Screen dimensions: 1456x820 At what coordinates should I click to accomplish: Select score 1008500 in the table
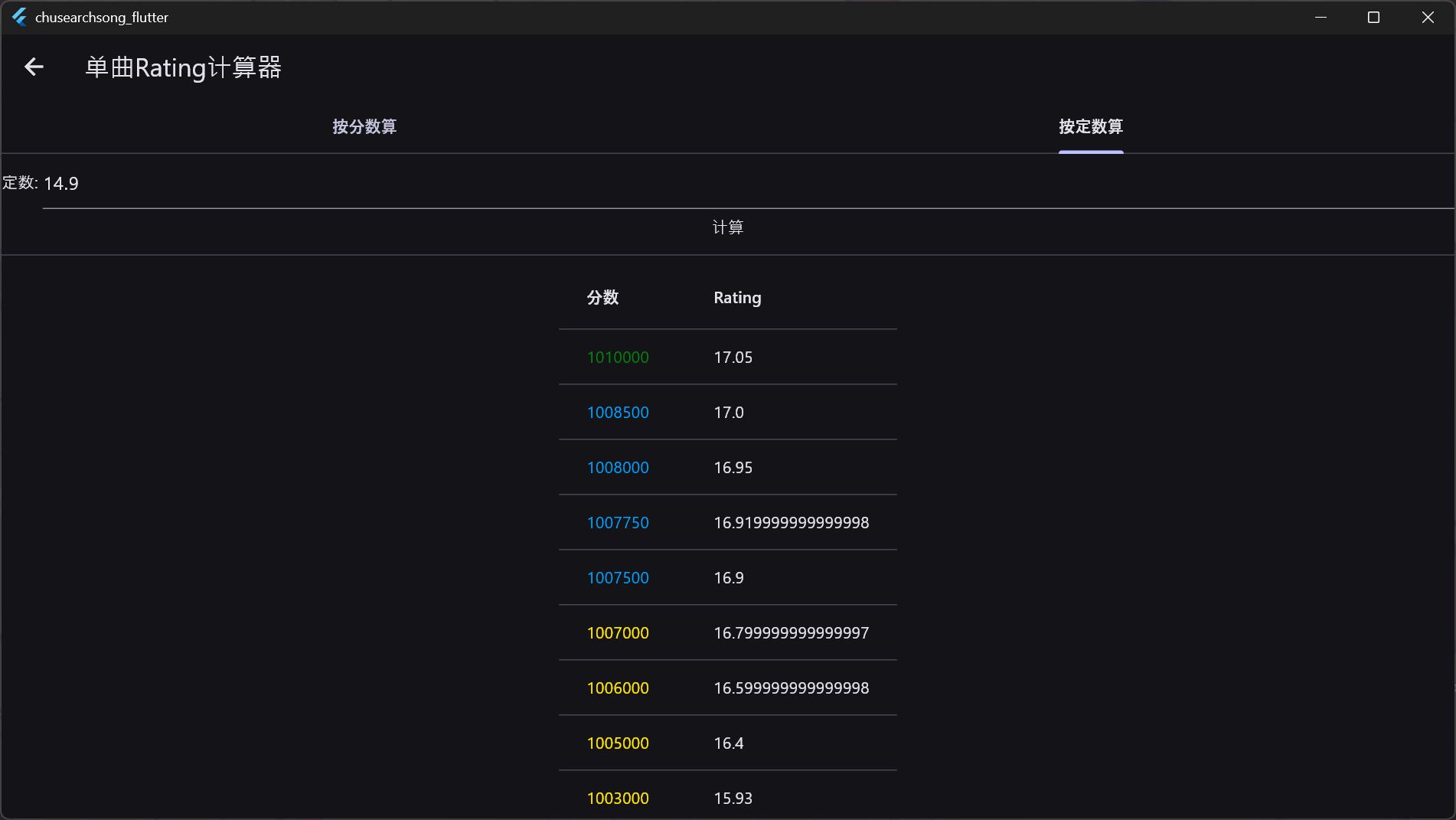click(x=618, y=413)
